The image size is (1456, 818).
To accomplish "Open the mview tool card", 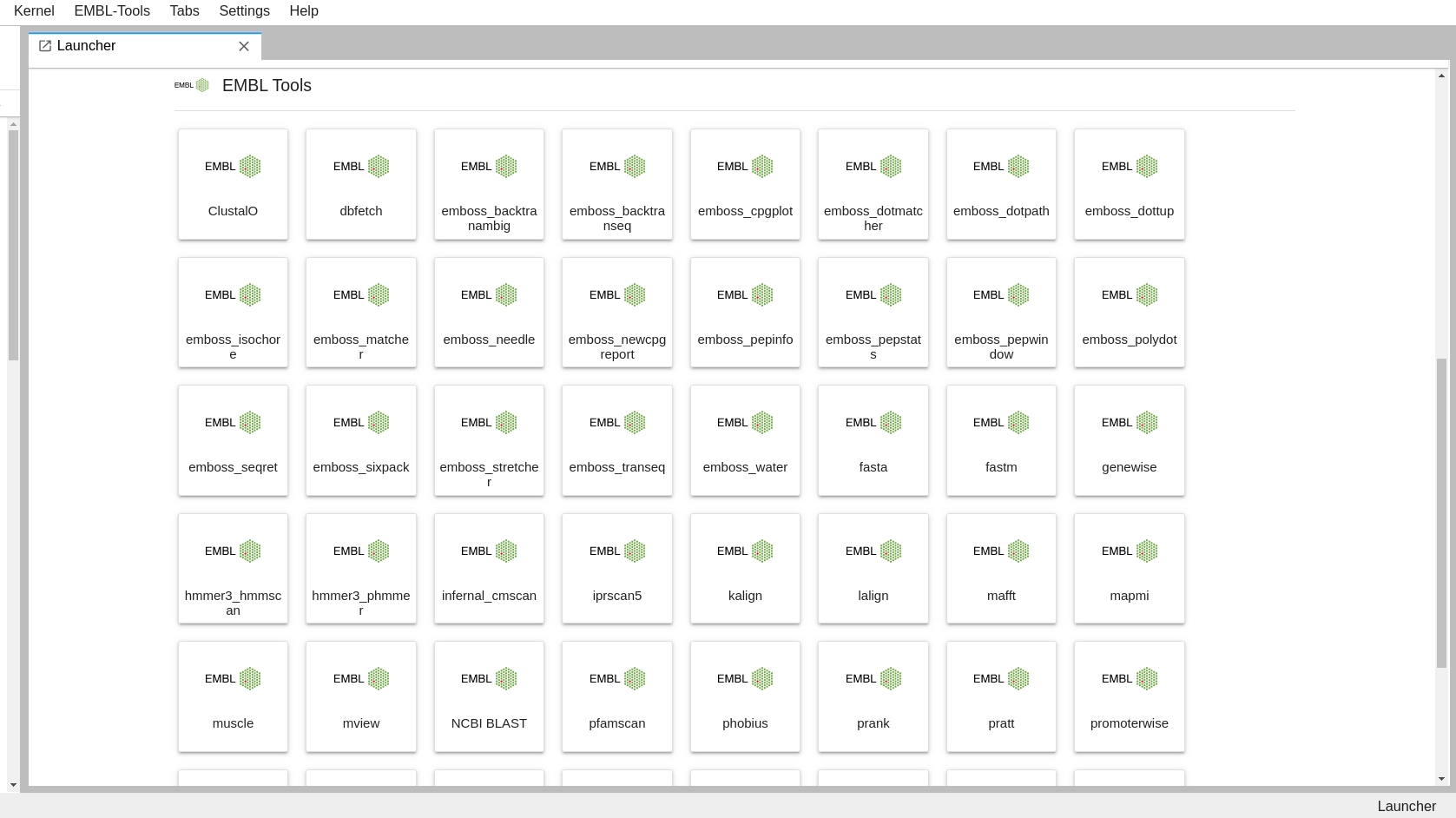I will [361, 696].
